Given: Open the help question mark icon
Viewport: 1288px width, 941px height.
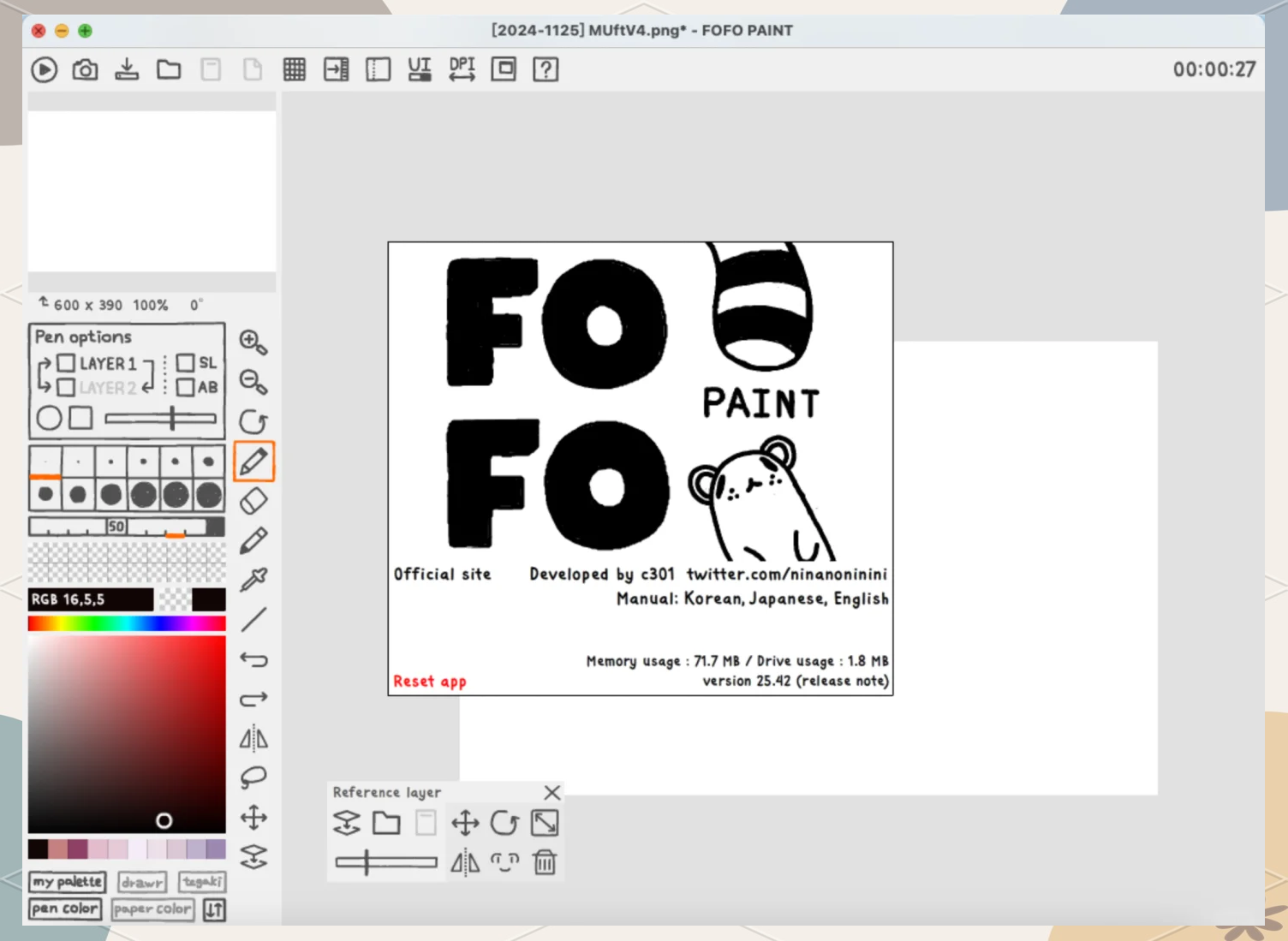Looking at the screenshot, I should coord(546,69).
